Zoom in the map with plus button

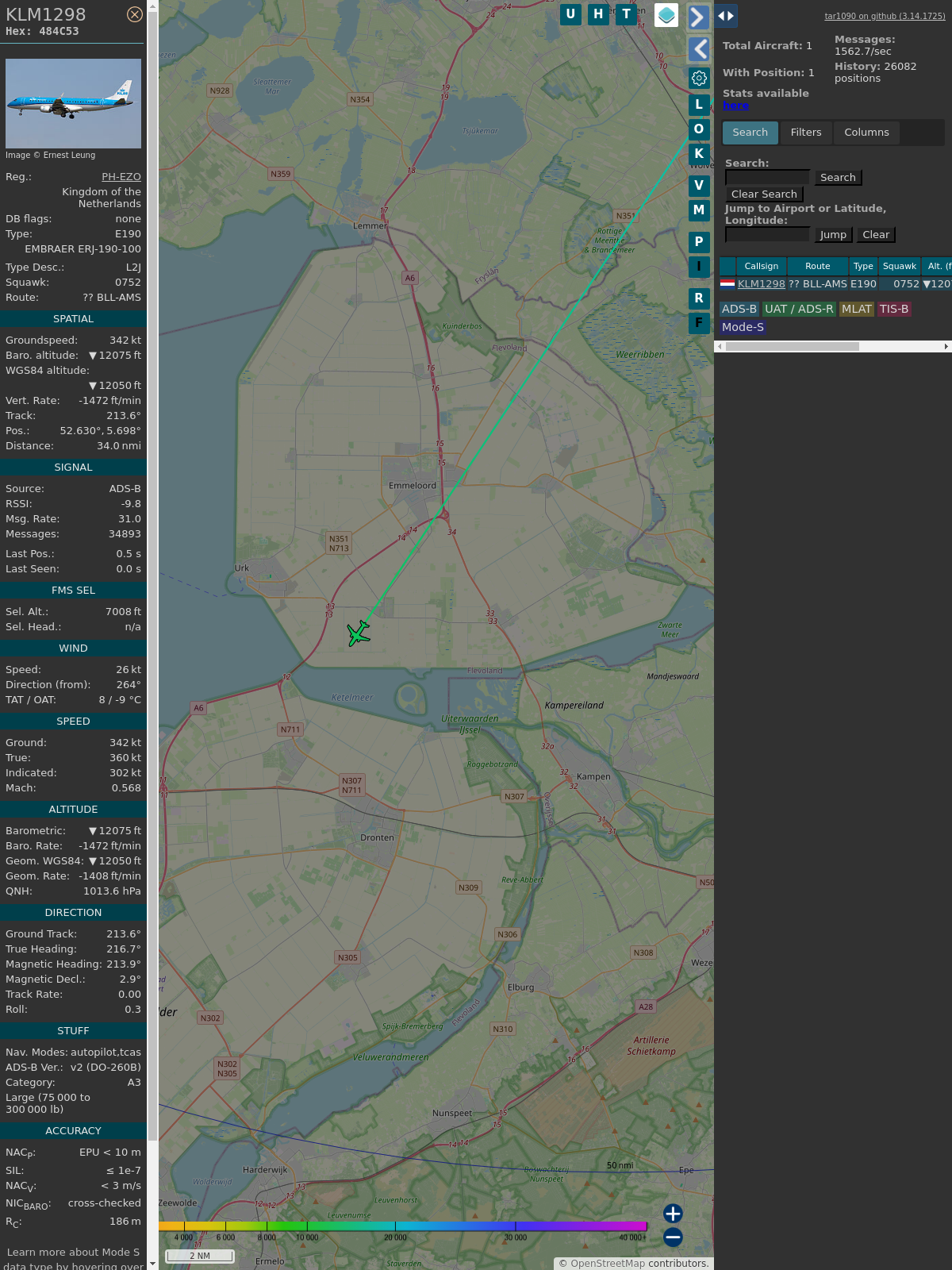(x=673, y=1213)
